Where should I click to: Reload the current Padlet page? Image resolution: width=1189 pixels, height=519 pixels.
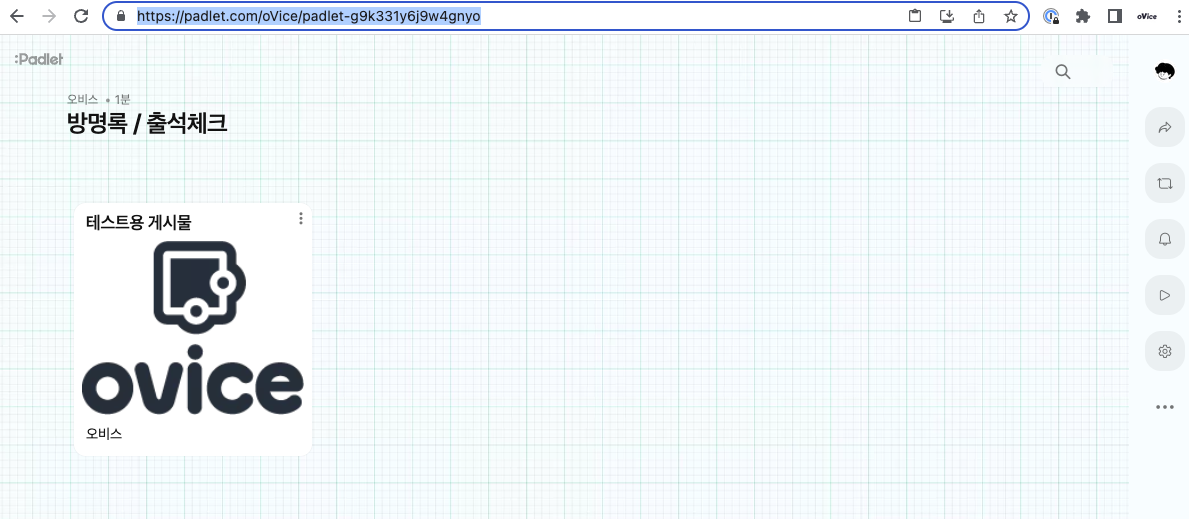(81, 16)
